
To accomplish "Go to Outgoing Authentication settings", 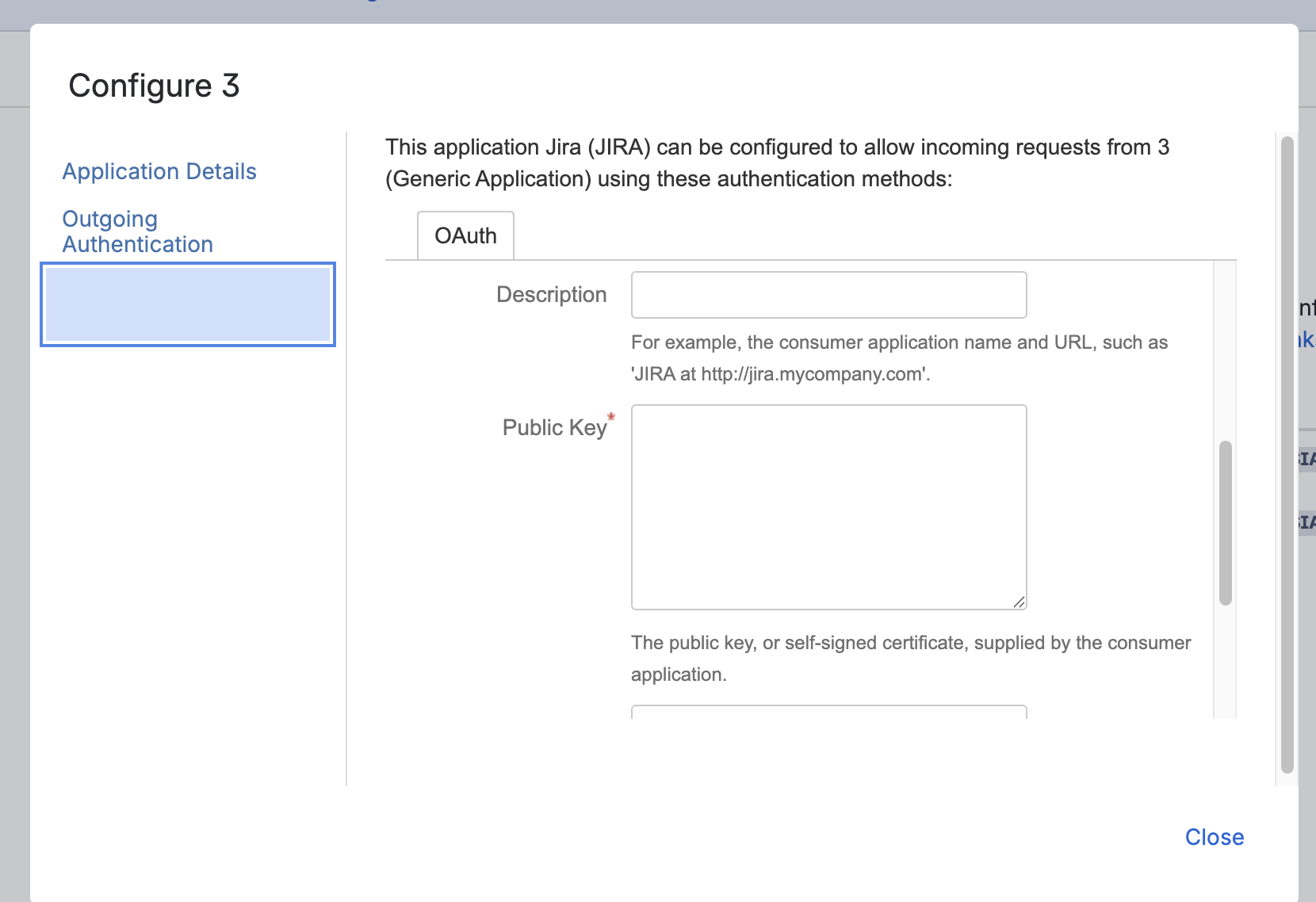I will pos(138,231).
